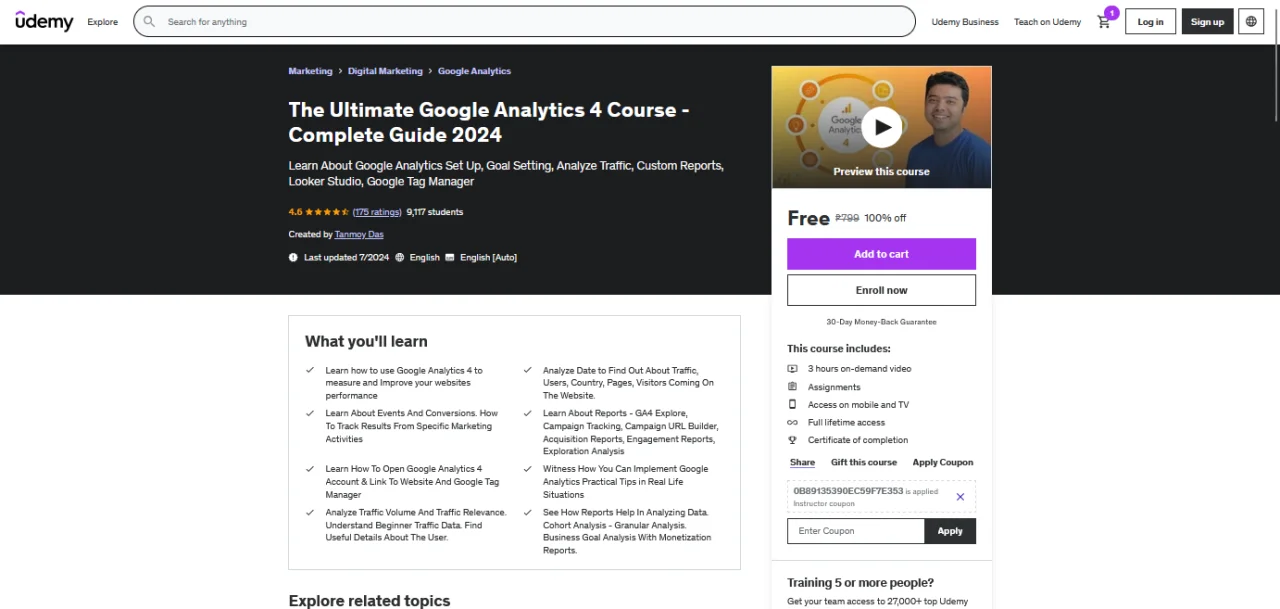Click the Sign up button

(x=1207, y=21)
